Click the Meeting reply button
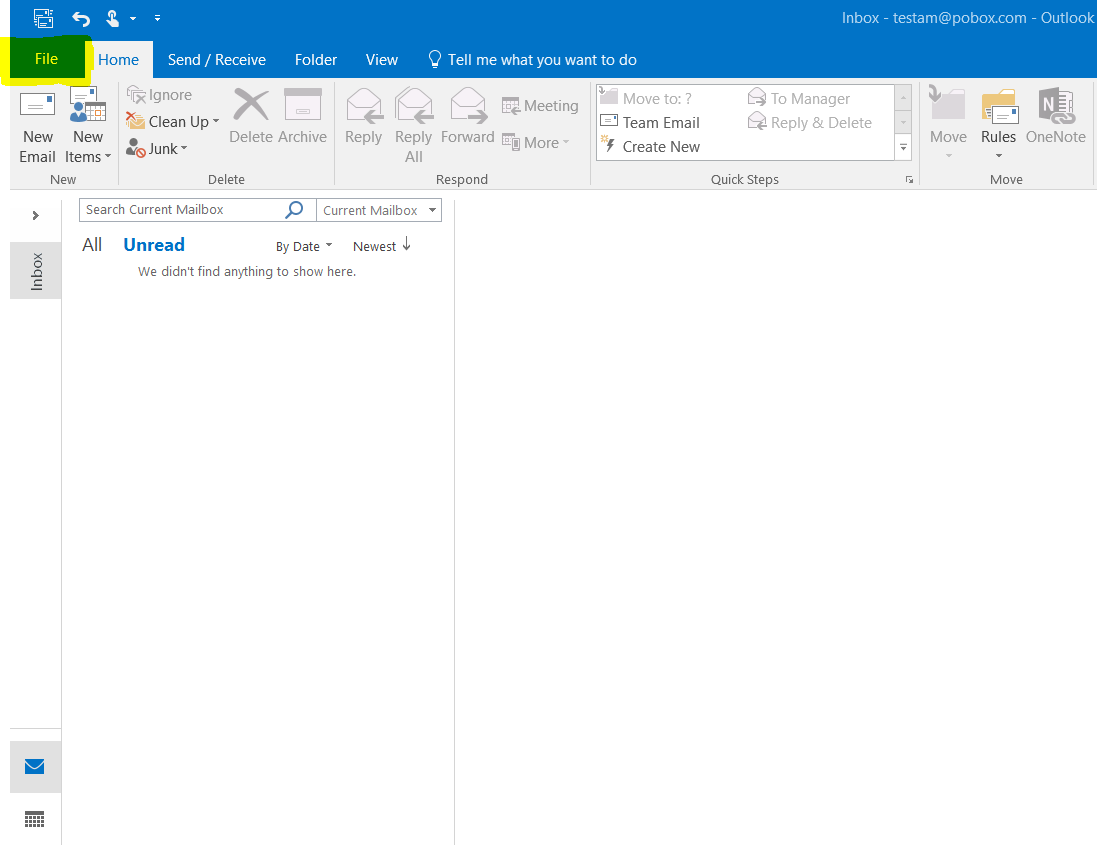The image size is (1097, 845). [540, 106]
